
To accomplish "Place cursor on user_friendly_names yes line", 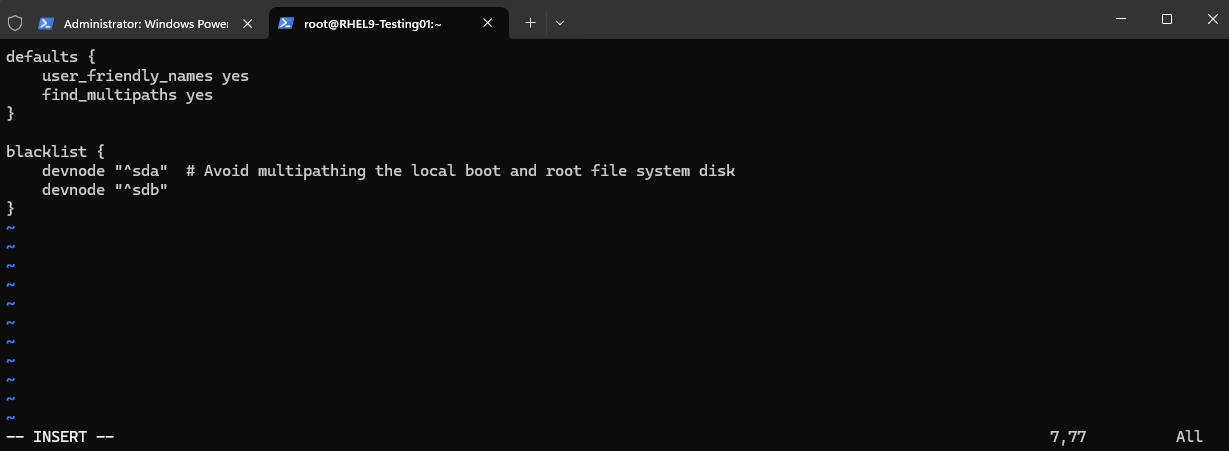I will tap(145, 76).
